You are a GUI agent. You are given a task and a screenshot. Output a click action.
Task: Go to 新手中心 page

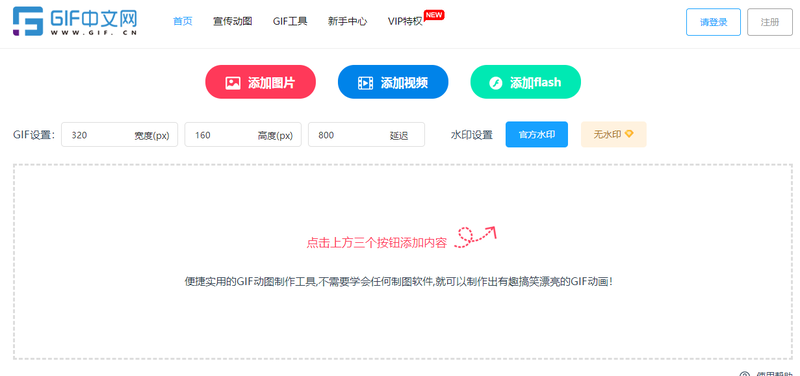pos(347,21)
